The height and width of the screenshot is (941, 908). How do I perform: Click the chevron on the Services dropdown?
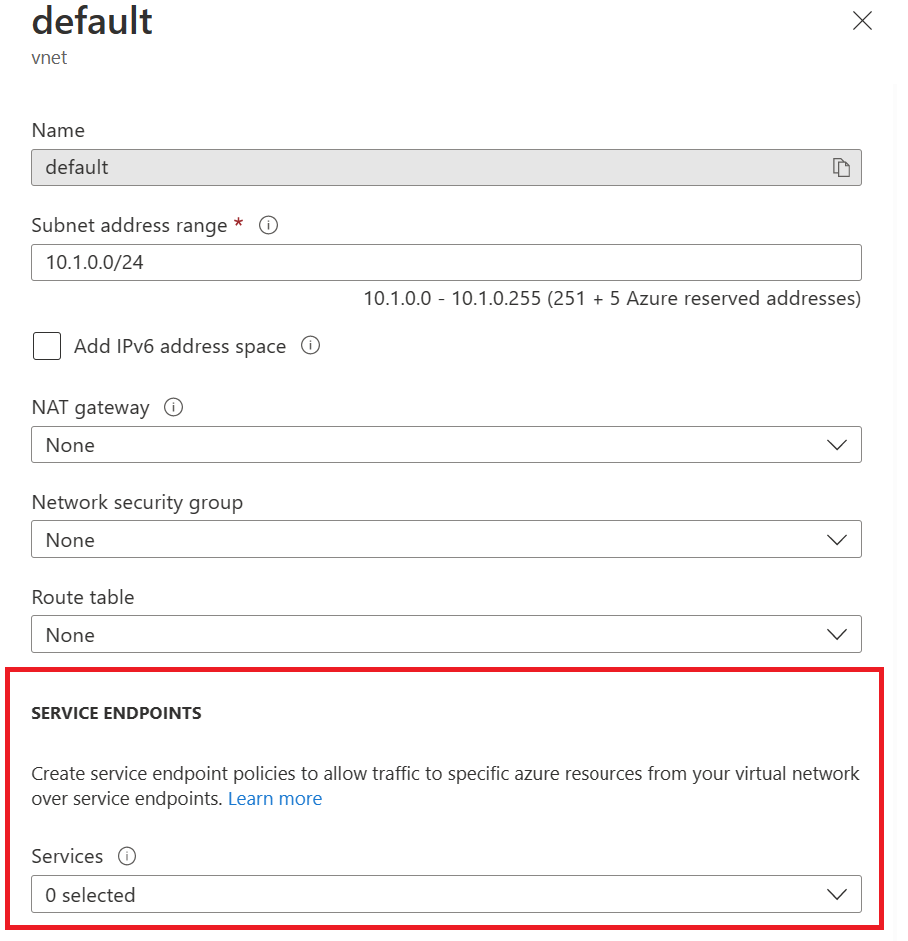[836, 894]
